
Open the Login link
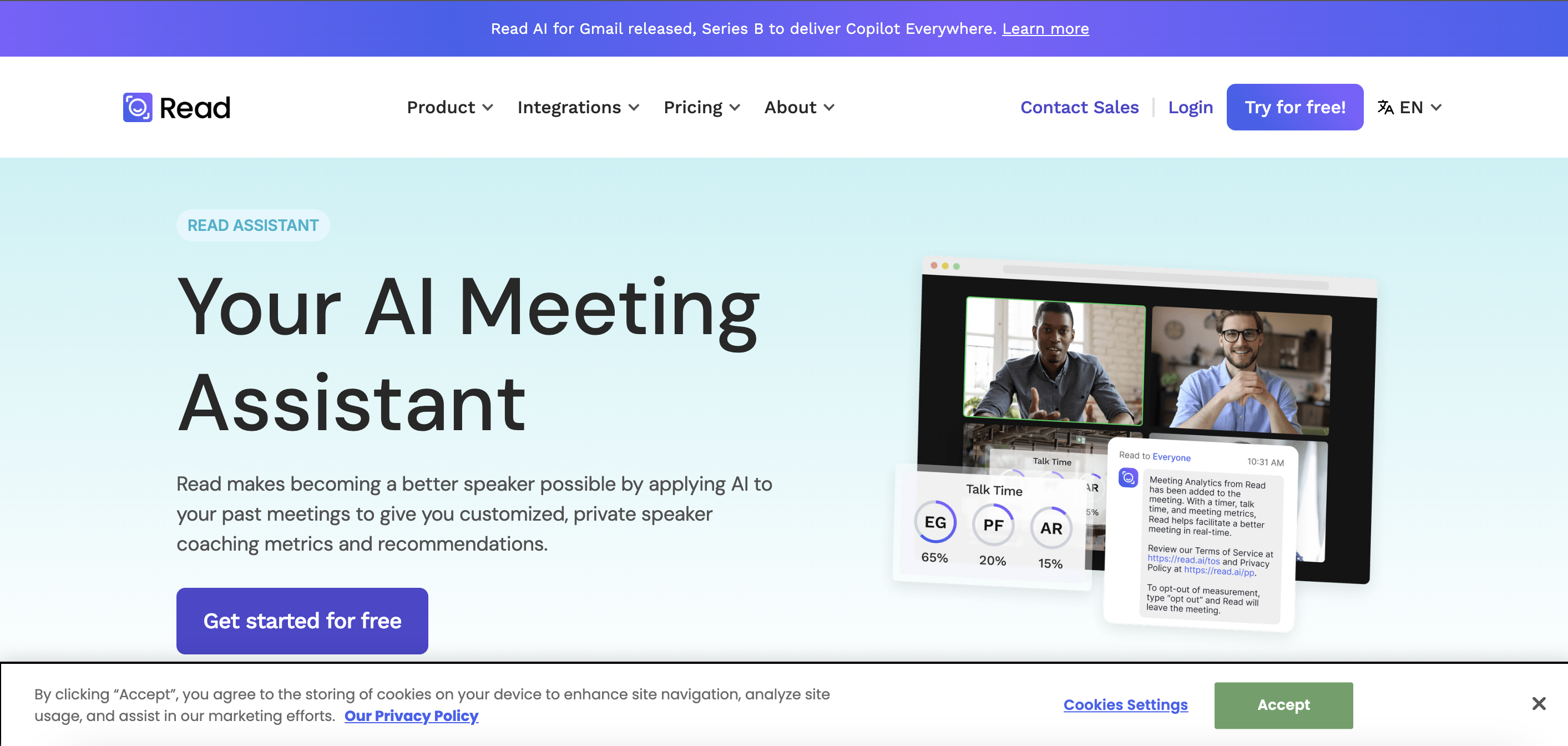[x=1190, y=107]
